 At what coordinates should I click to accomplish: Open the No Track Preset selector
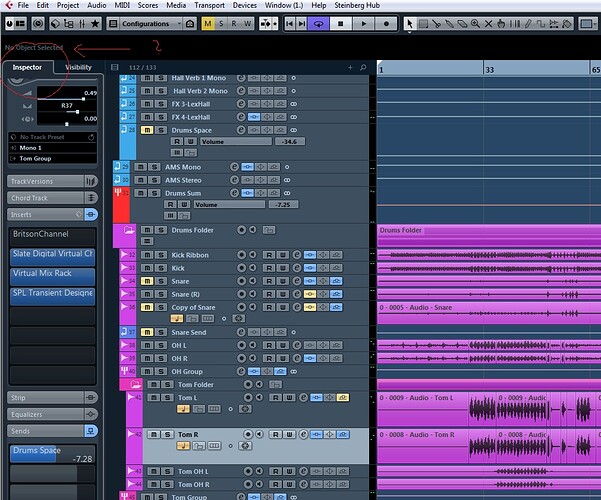coord(53,137)
